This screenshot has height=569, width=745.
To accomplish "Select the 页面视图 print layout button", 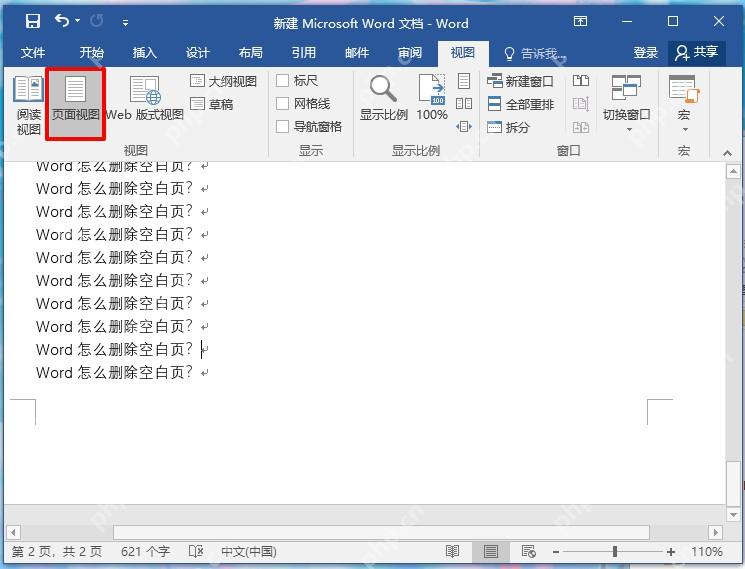I will 76,104.
